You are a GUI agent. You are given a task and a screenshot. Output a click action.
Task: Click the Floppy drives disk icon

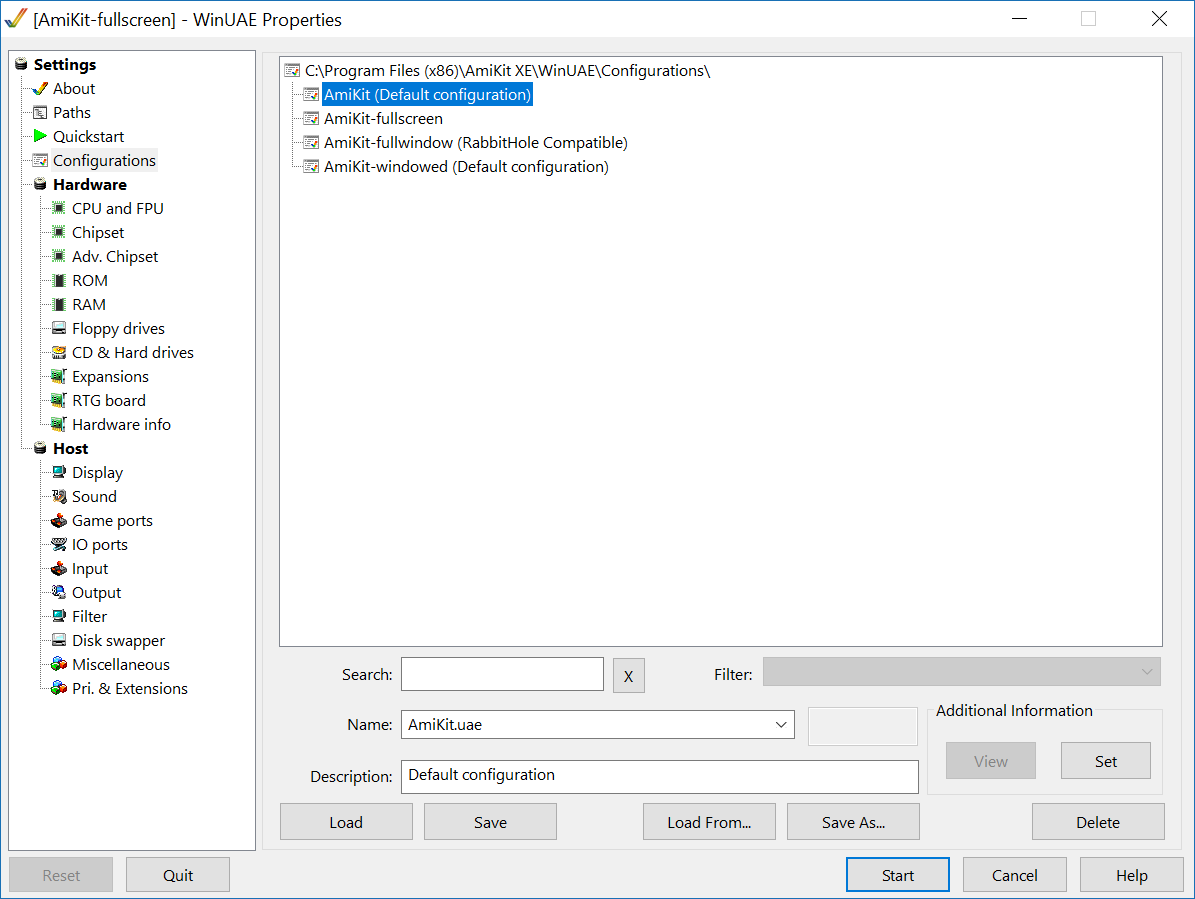pos(59,328)
